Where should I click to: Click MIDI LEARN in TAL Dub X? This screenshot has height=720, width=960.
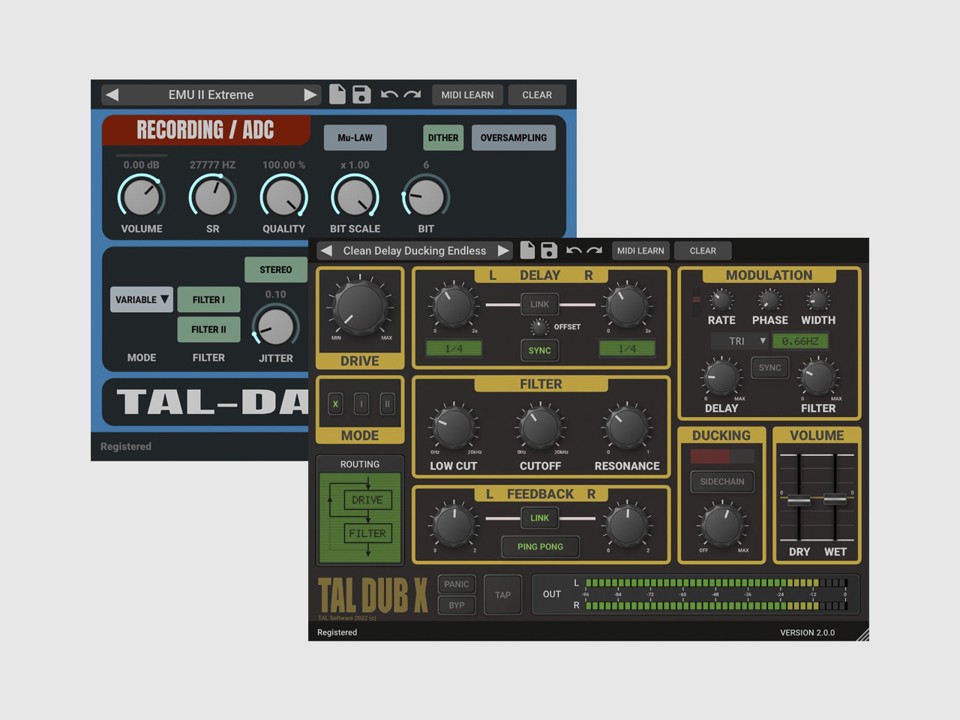(x=640, y=250)
